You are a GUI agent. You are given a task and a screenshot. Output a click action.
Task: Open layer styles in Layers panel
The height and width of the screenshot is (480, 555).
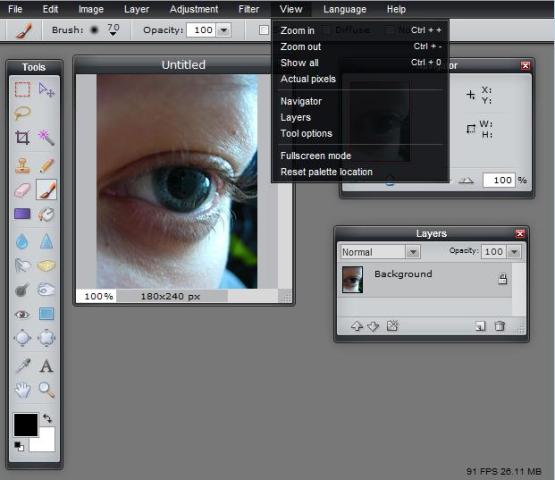click(x=393, y=326)
